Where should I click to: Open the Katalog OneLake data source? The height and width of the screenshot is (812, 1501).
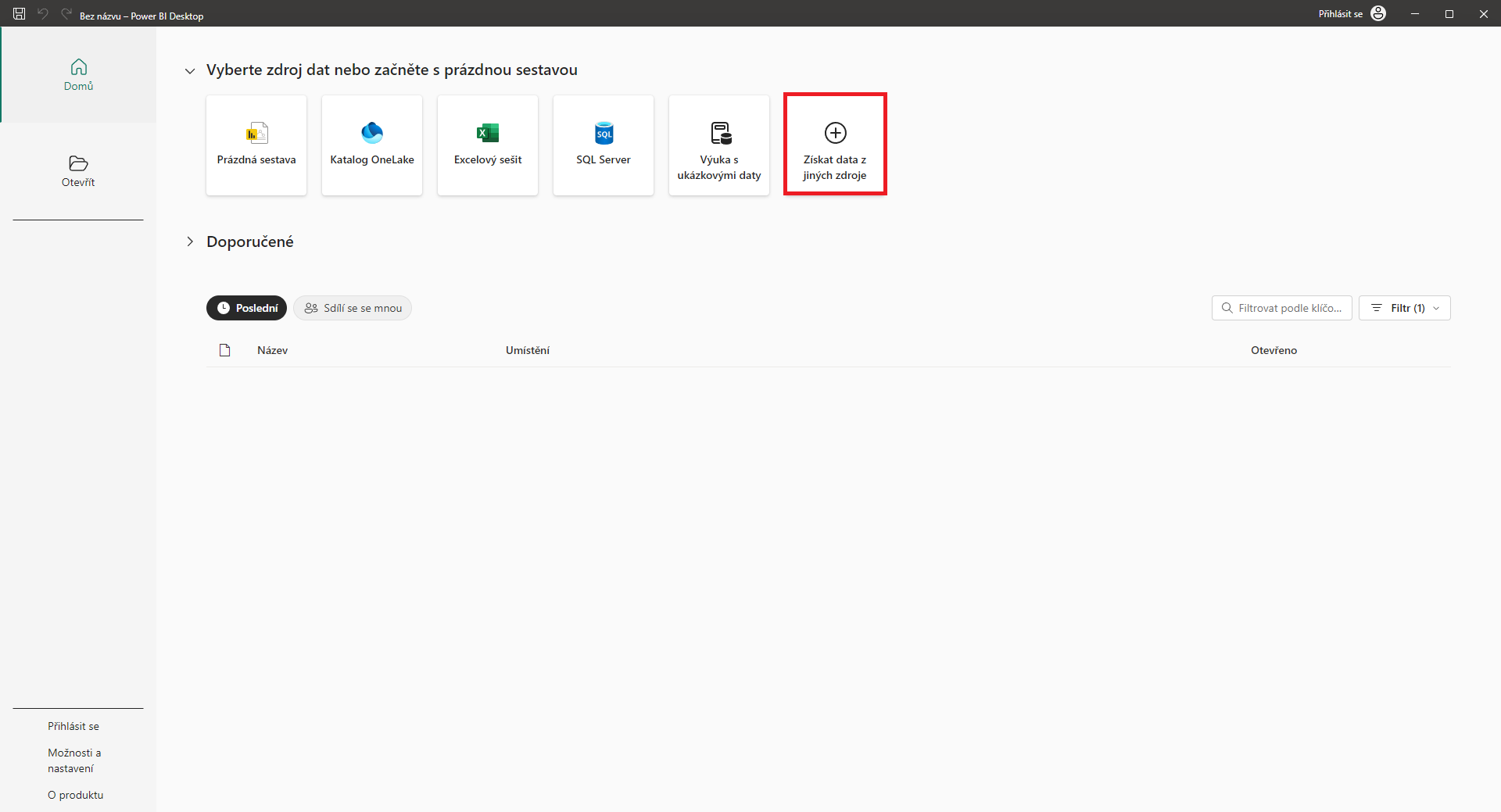click(371, 145)
